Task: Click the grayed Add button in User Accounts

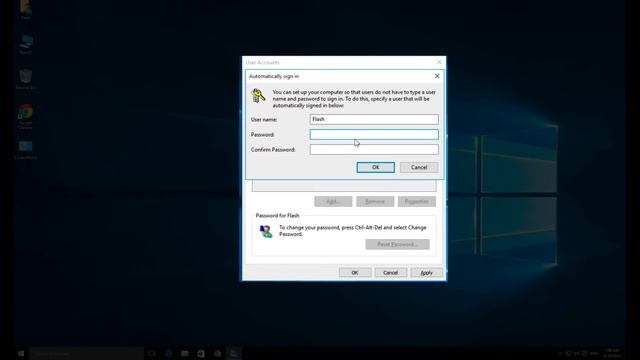Action: (x=333, y=201)
